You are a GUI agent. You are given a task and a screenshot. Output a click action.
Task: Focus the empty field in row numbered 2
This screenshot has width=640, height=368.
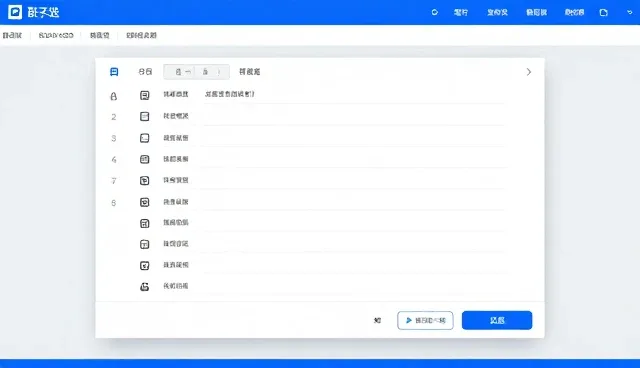pyautogui.click(x=354, y=116)
